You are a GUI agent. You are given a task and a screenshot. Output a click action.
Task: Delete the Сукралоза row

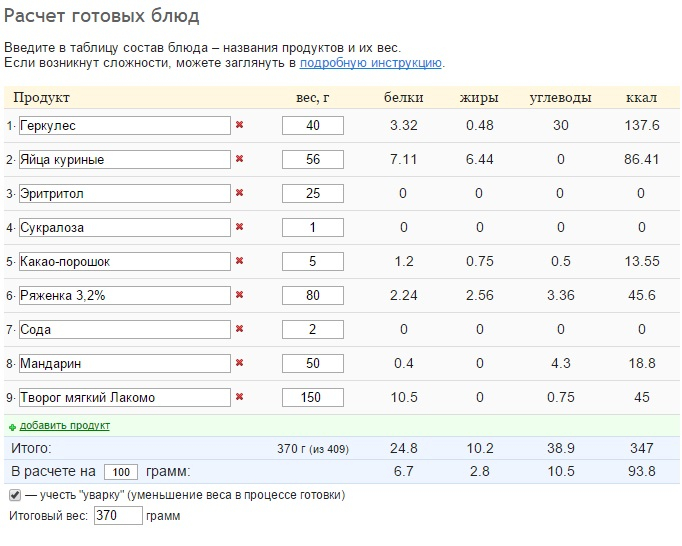click(239, 228)
